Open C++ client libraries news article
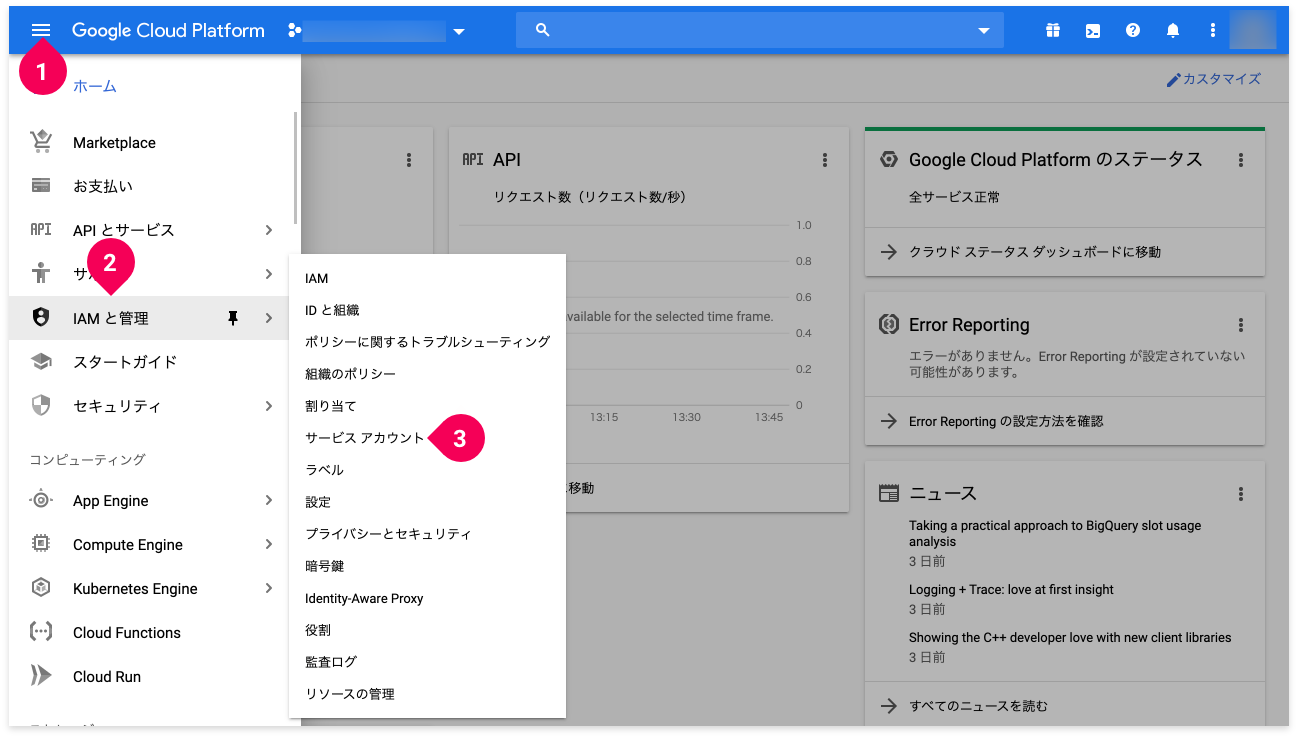This screenshot has width=1298, height=738. (1070, 637)
